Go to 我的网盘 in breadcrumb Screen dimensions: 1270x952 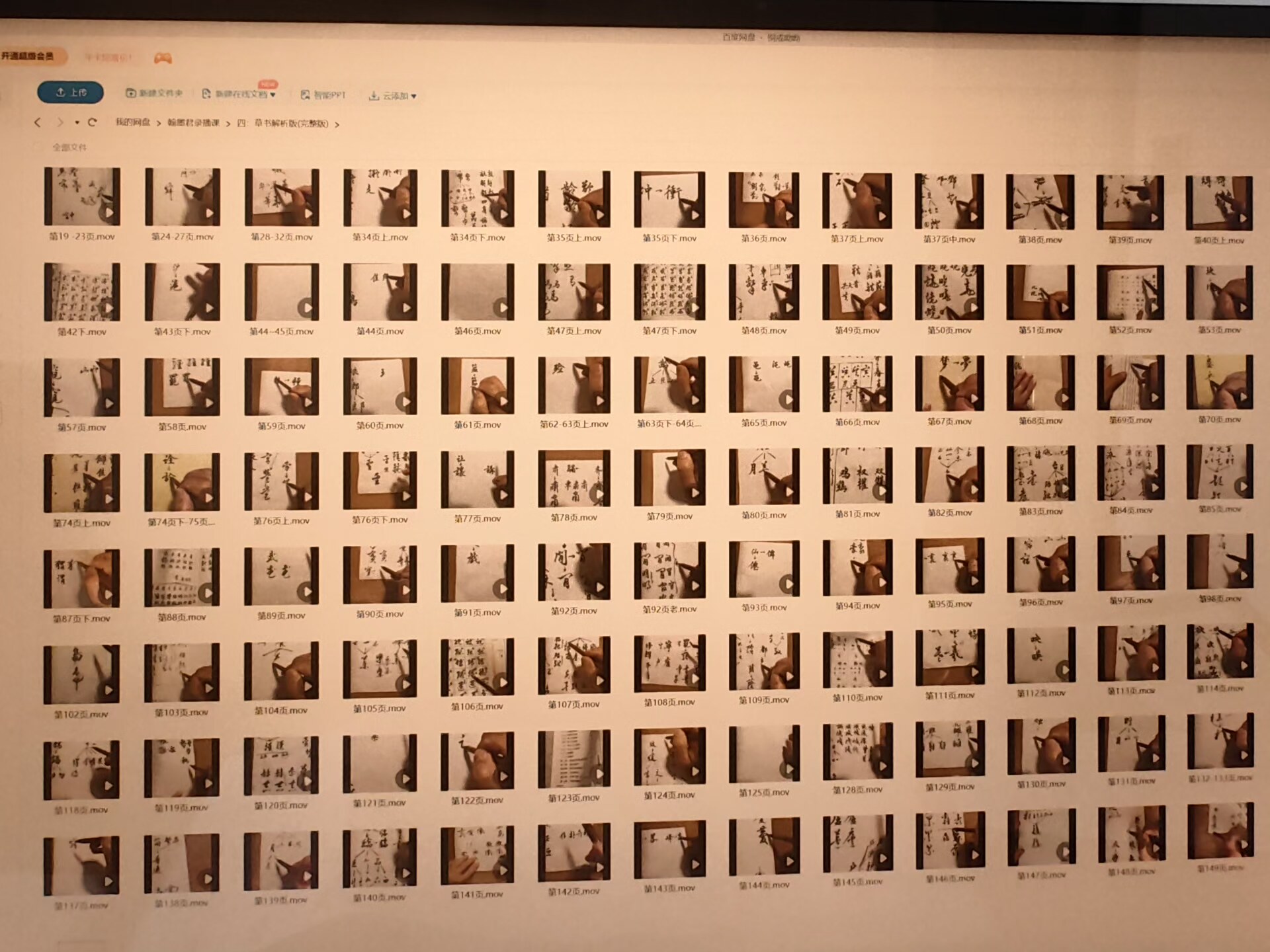(133, 122)
